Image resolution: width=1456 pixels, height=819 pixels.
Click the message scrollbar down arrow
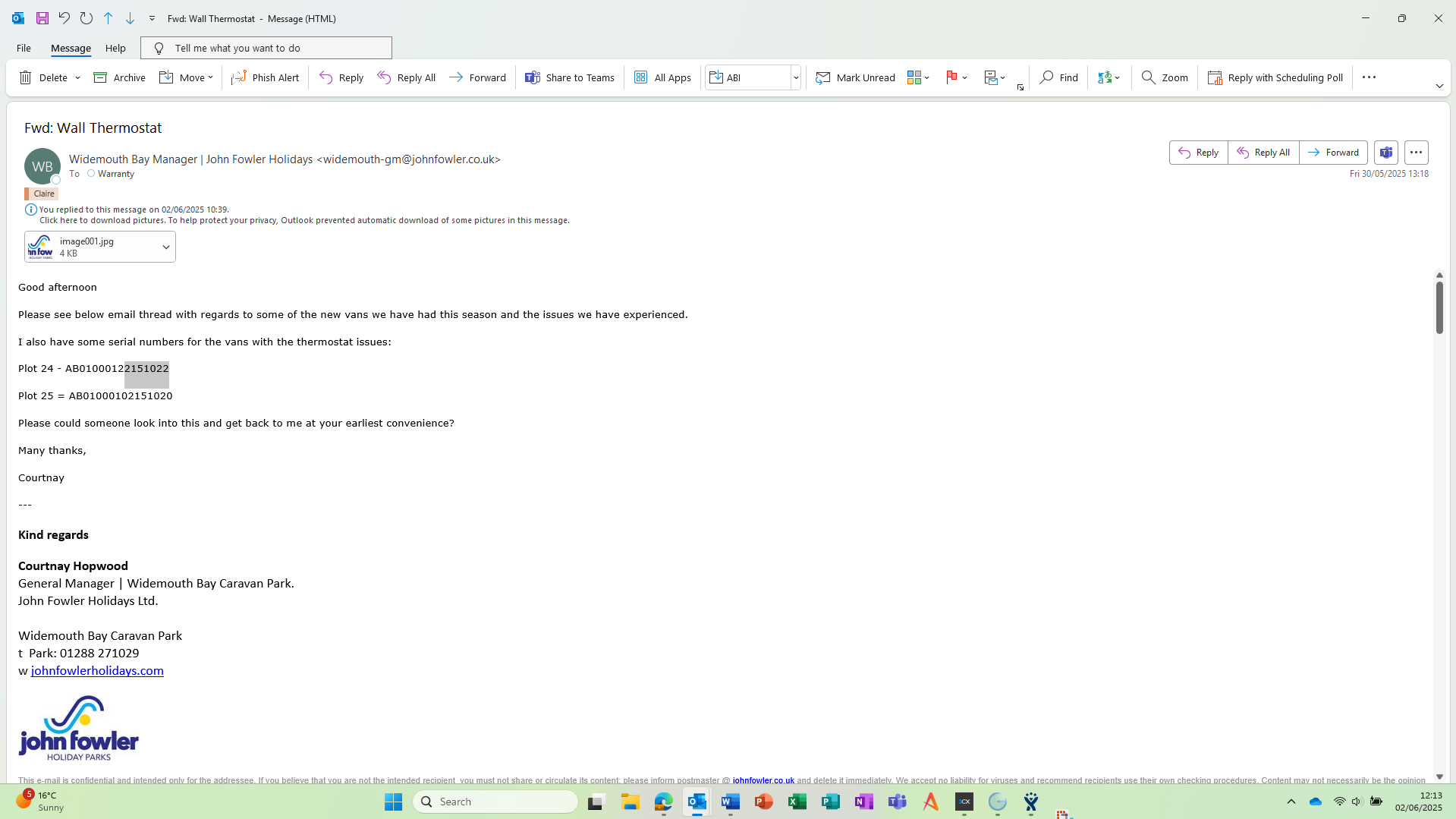pos(1439,776)
